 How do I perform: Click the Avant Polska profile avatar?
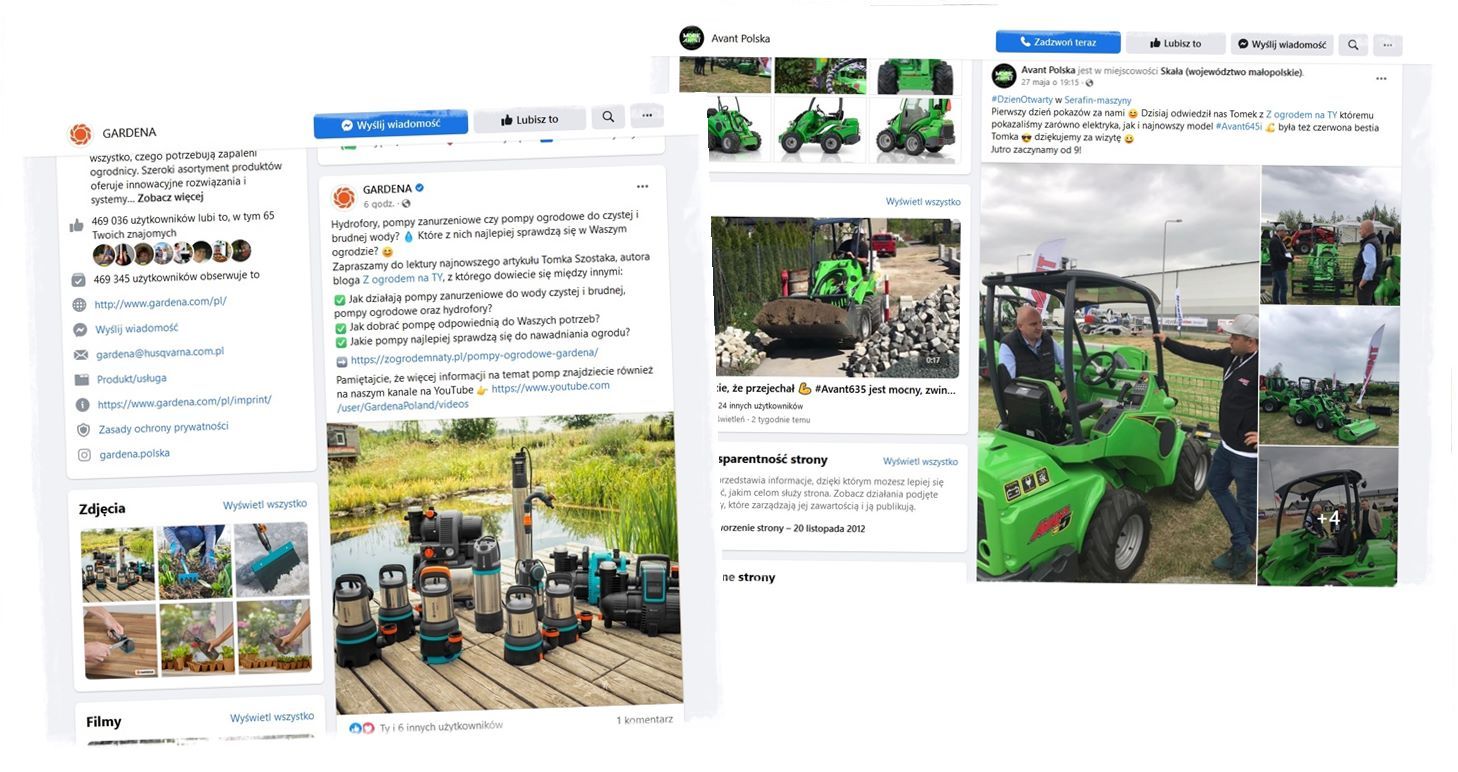click(x=691, y=38)
